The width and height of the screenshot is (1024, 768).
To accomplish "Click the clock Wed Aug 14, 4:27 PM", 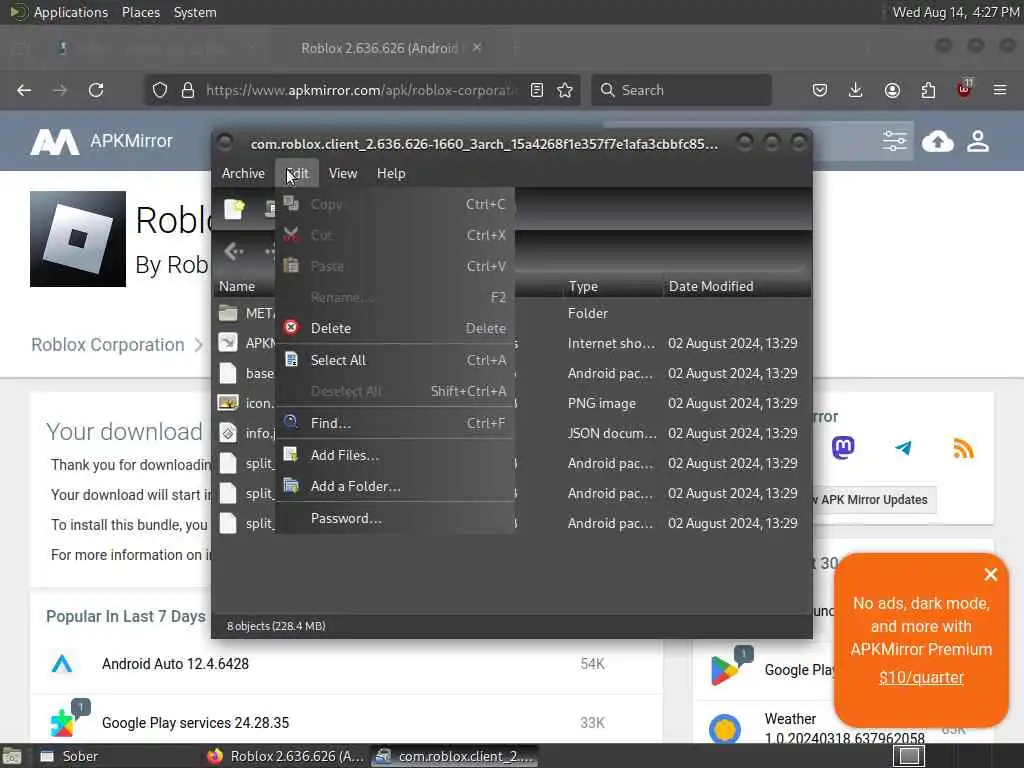I will [955, 12].
